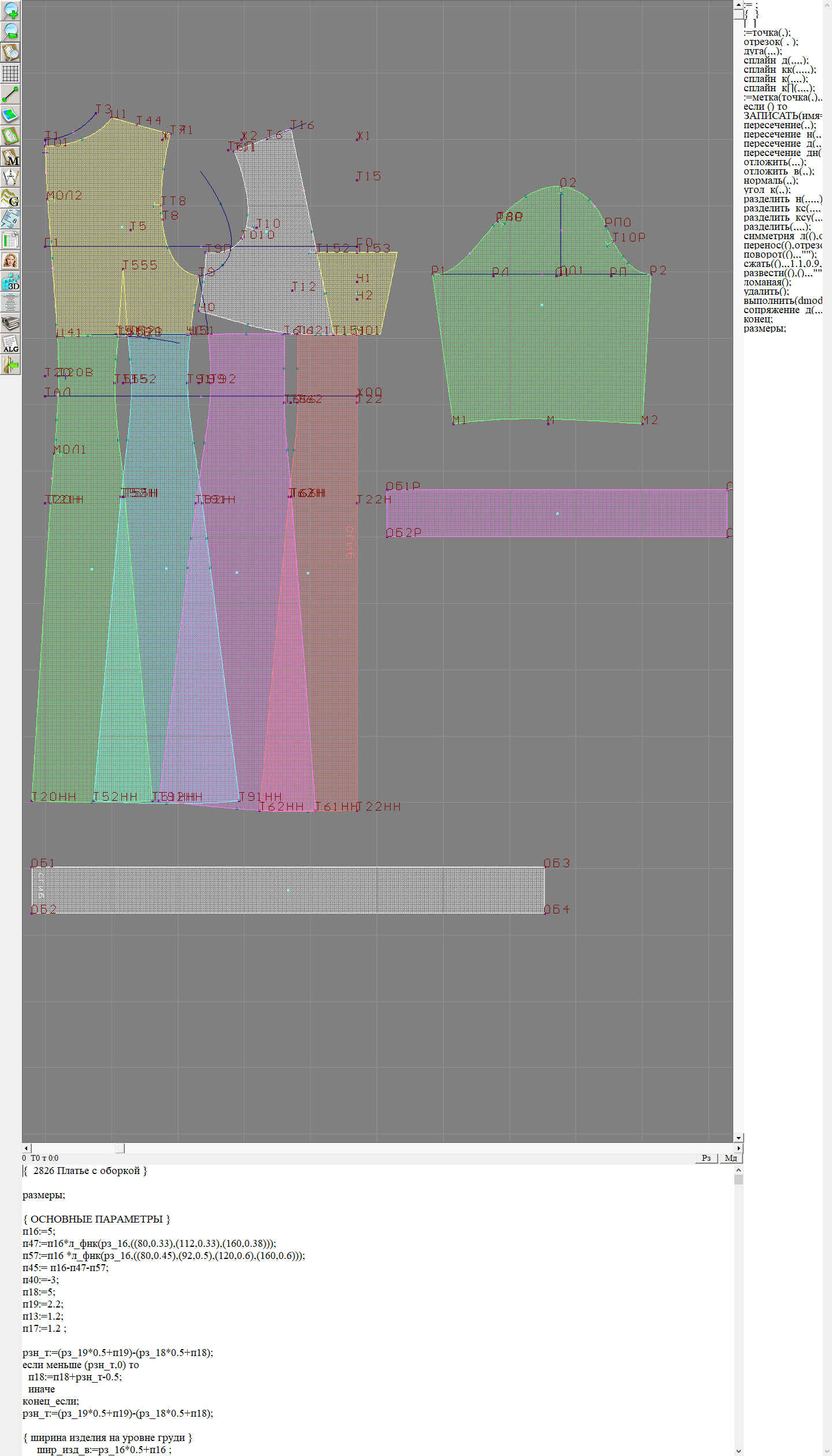This screenshot has width=832, height=1456.
Task: Insert the 'отрезок( , );' command
Action: (771, 42)
